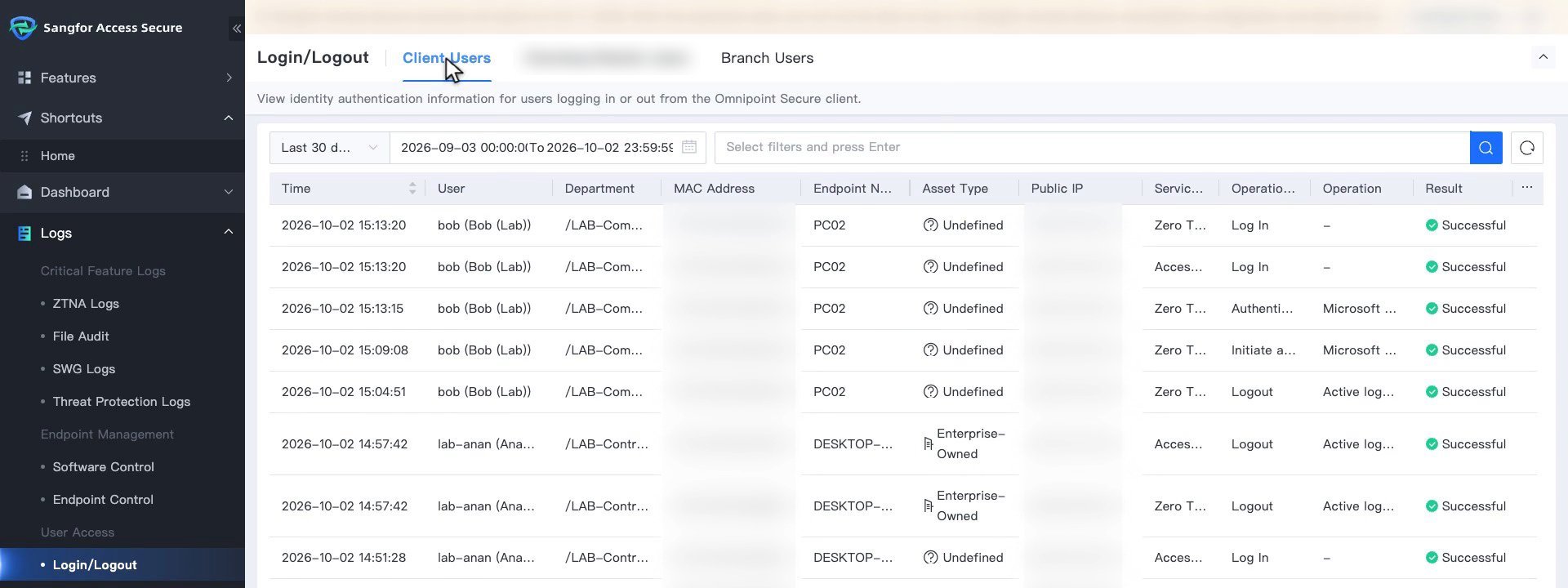
Task: Open the column settings ellipsis icon
Action: (x=1526, y=188)
